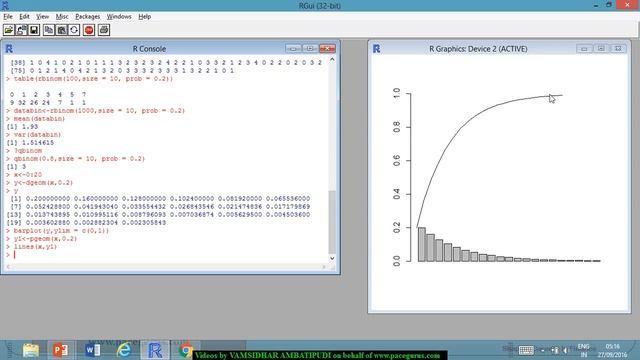
Task: Open the Help menu
Action: click(144, 16)
